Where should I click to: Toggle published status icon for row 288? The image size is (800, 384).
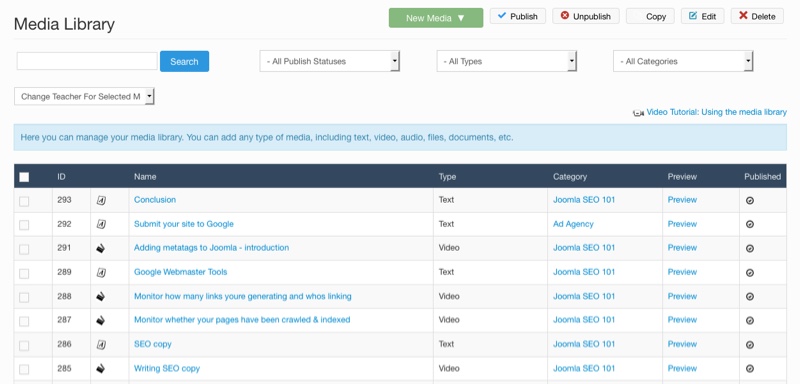(x=749, y=297)
